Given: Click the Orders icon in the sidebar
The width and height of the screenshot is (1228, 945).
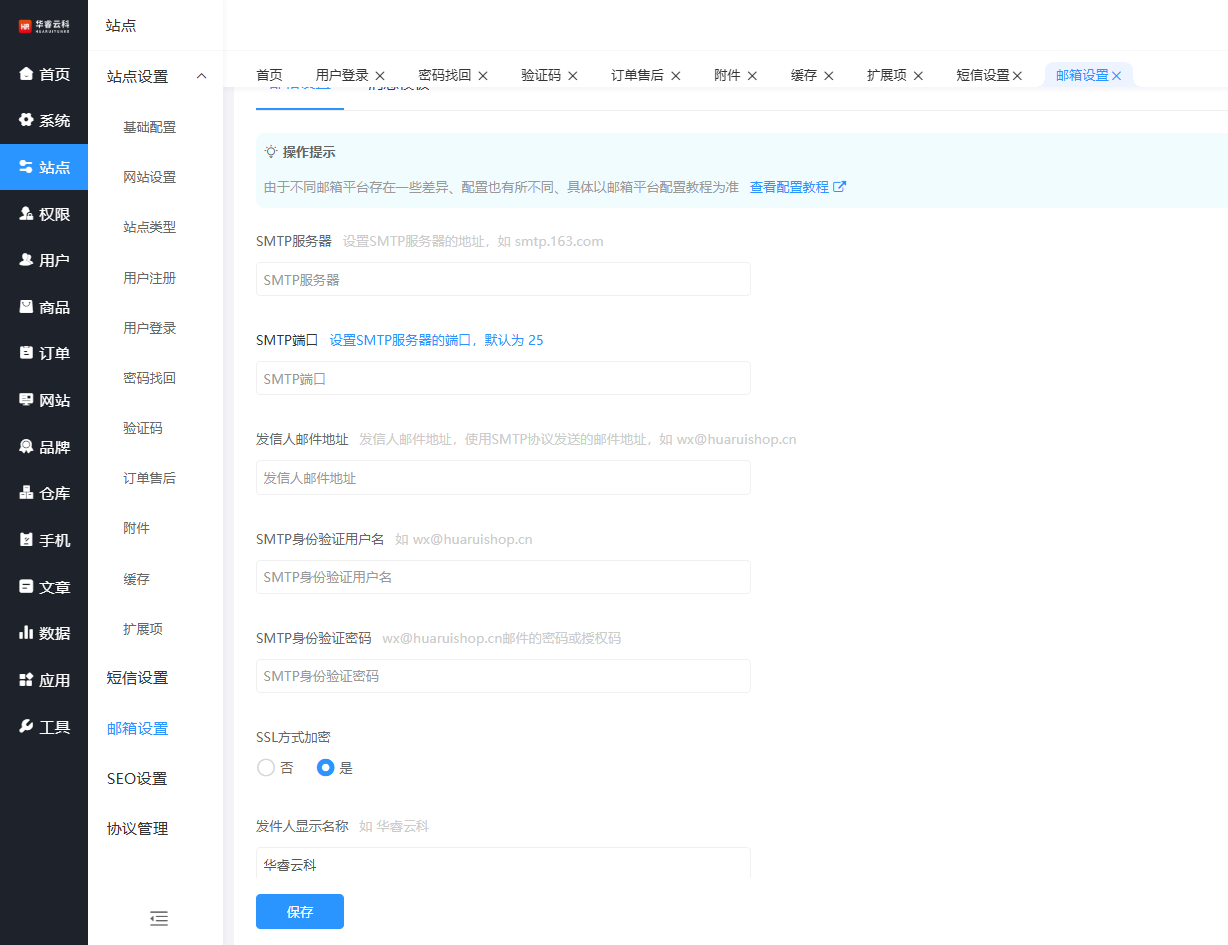Looking at the screenshot, I should [26, 353].
